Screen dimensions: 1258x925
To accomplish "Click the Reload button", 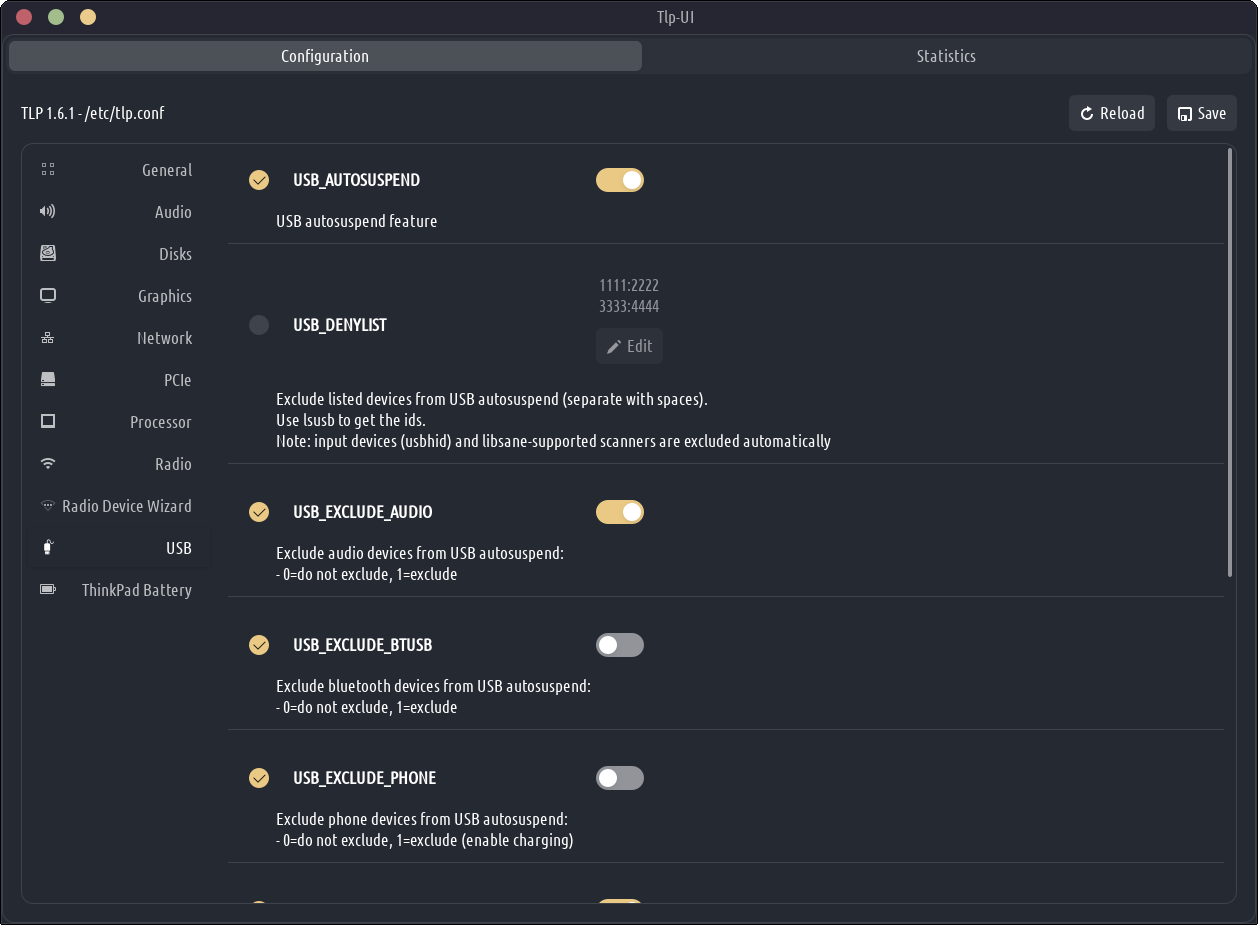I will coord(1112,113).
